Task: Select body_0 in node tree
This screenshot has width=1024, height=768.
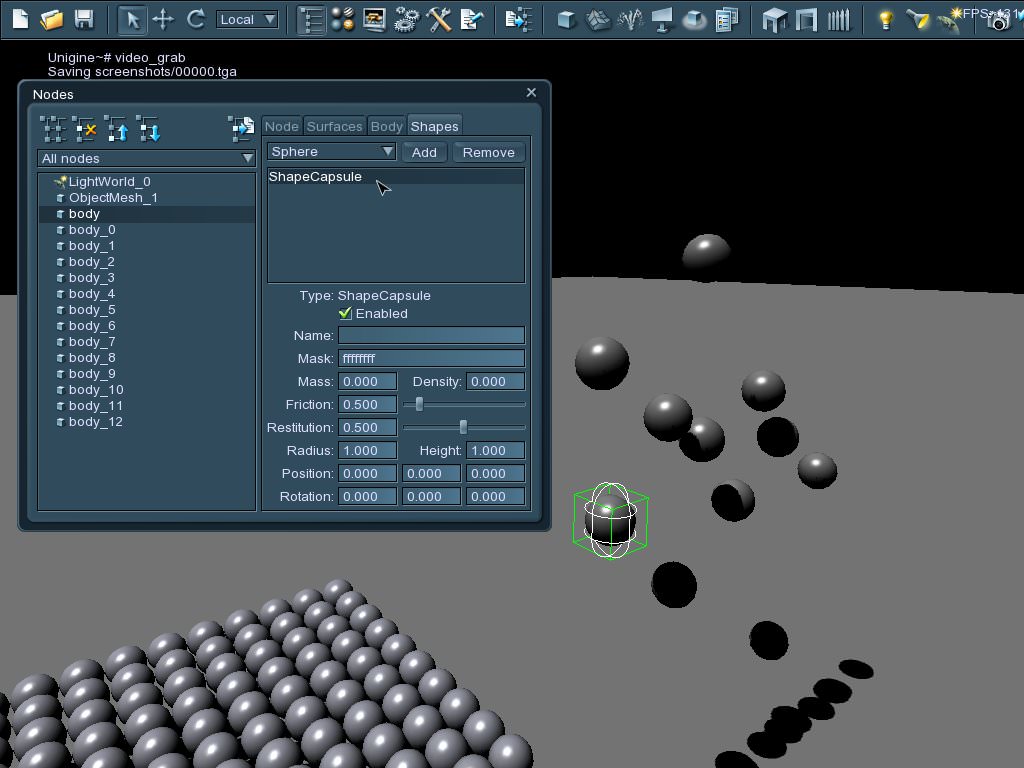Action: tap(146, 229)
